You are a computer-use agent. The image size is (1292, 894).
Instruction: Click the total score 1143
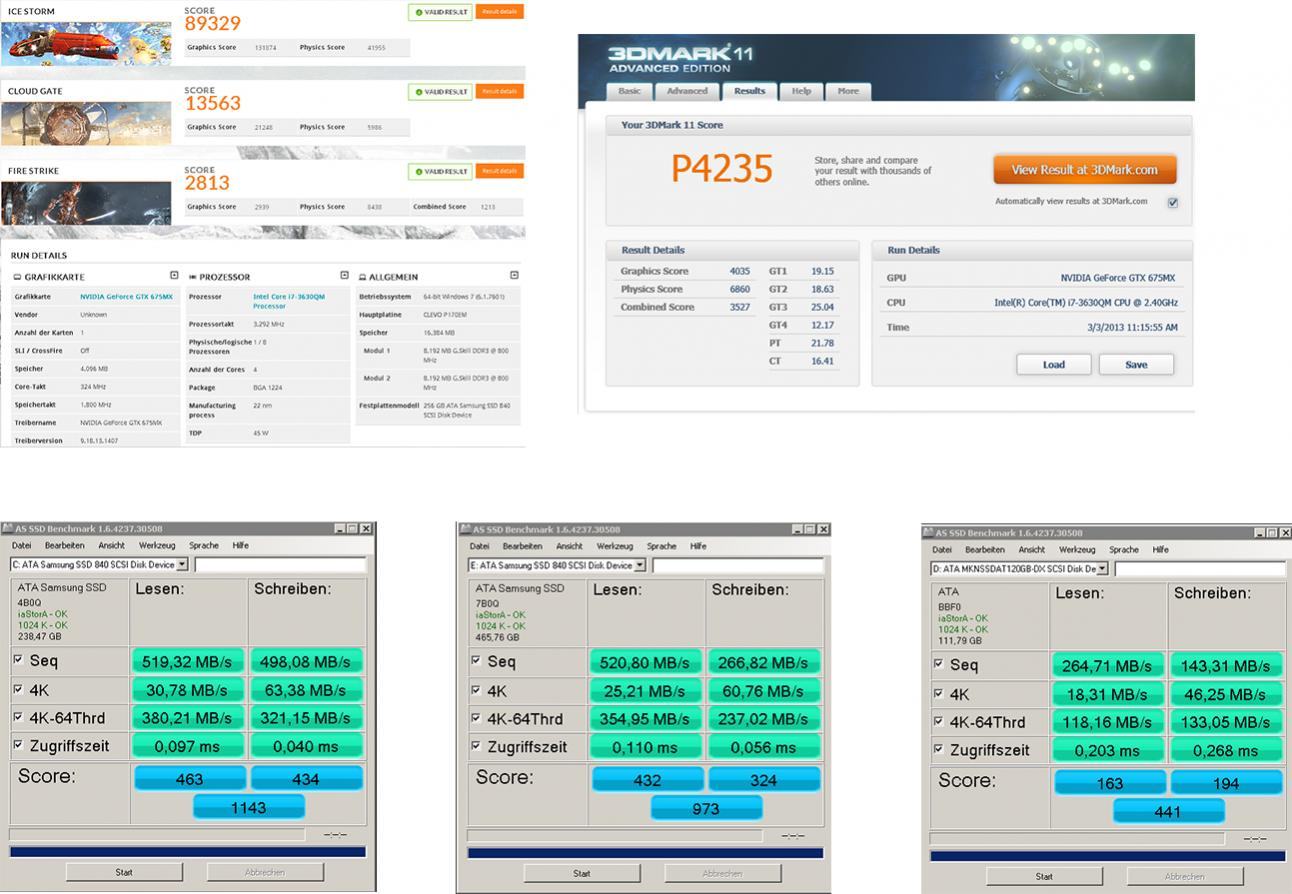tap(249, 807)
